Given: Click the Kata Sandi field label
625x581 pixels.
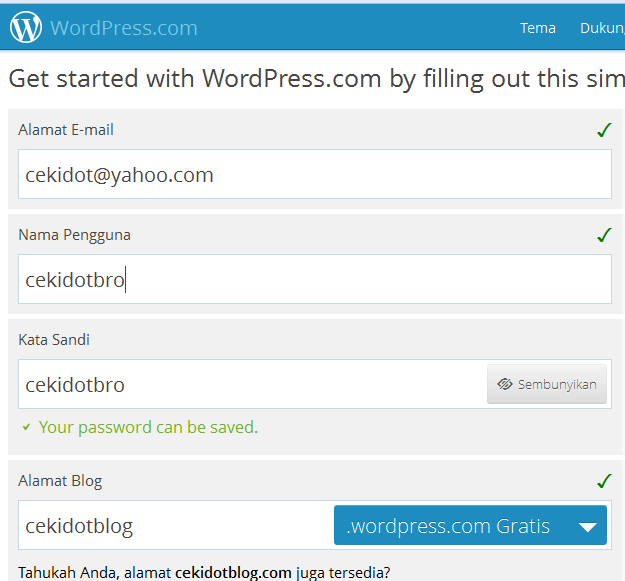Looking at the screenshot, I should [x=54, y=340].
